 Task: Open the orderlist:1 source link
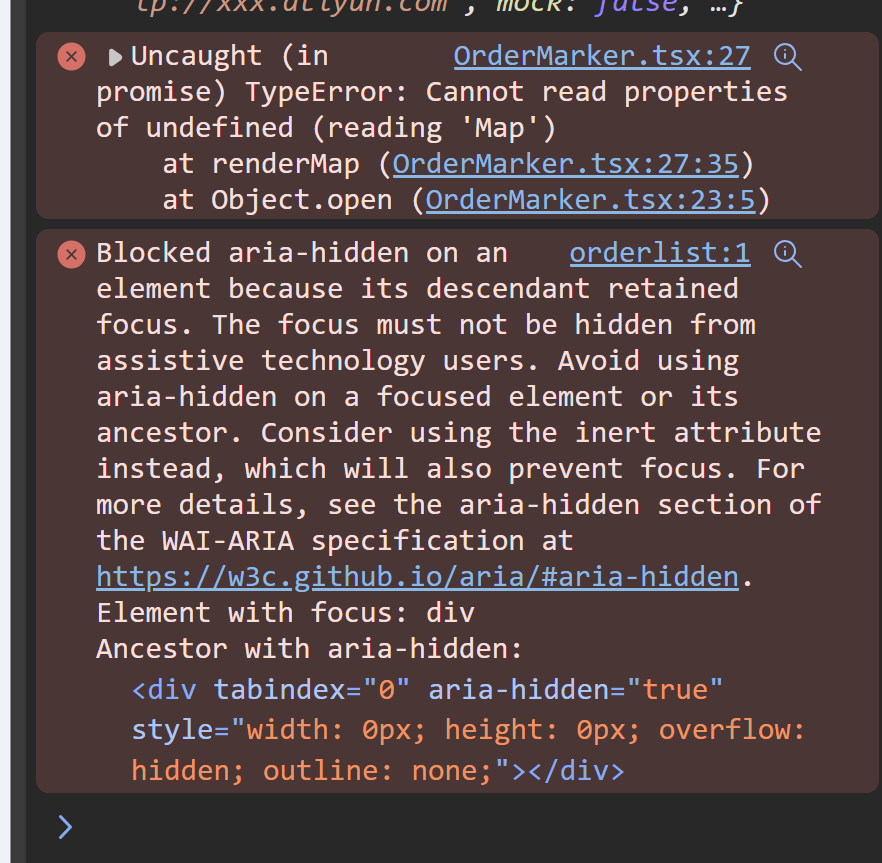coord(660,253)
